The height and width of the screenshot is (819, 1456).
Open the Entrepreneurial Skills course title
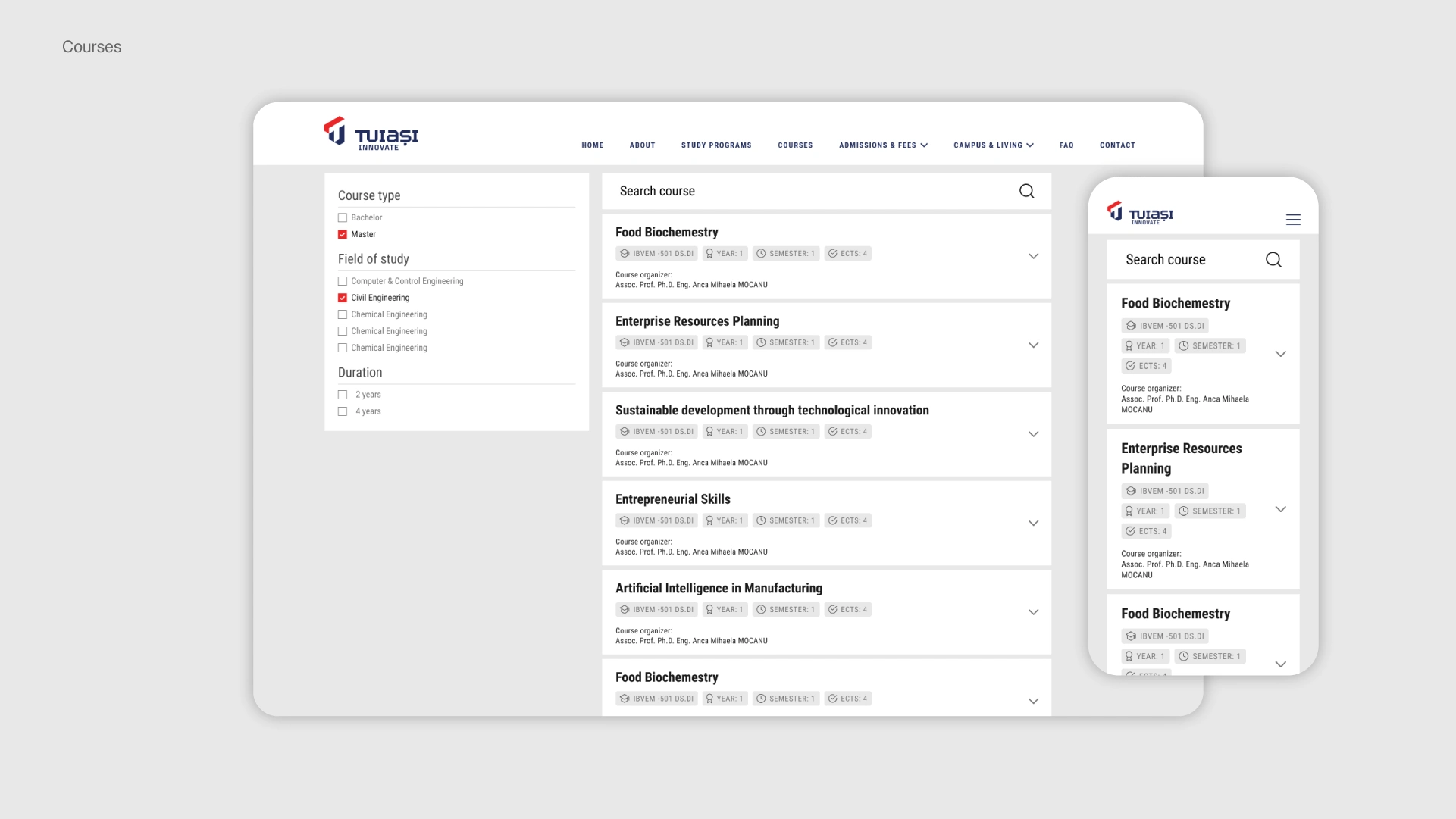coord(672,499)
